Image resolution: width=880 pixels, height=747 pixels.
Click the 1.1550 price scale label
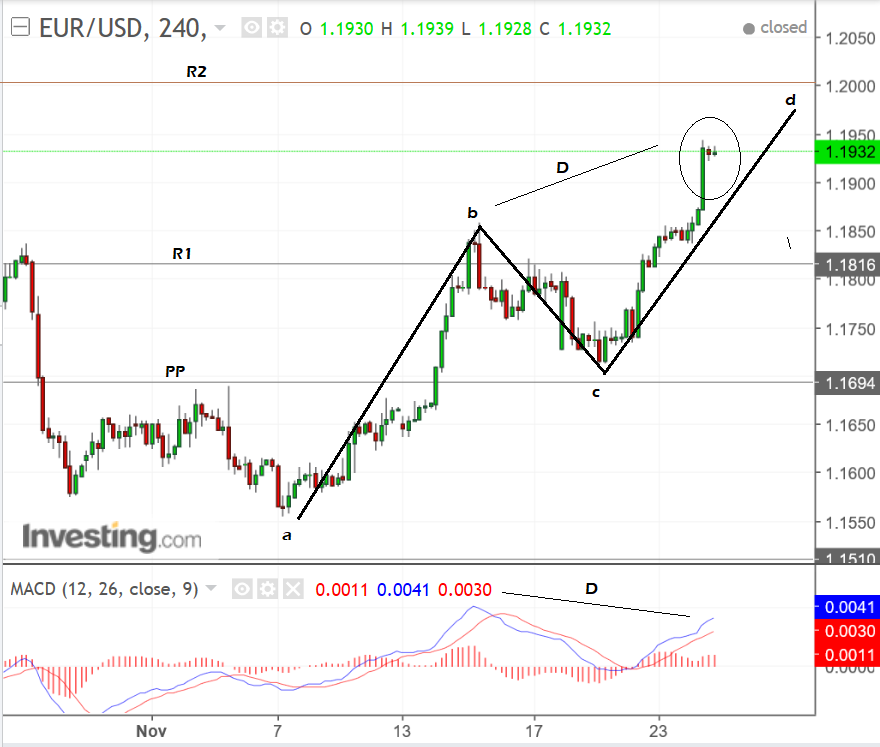point(850,523)
